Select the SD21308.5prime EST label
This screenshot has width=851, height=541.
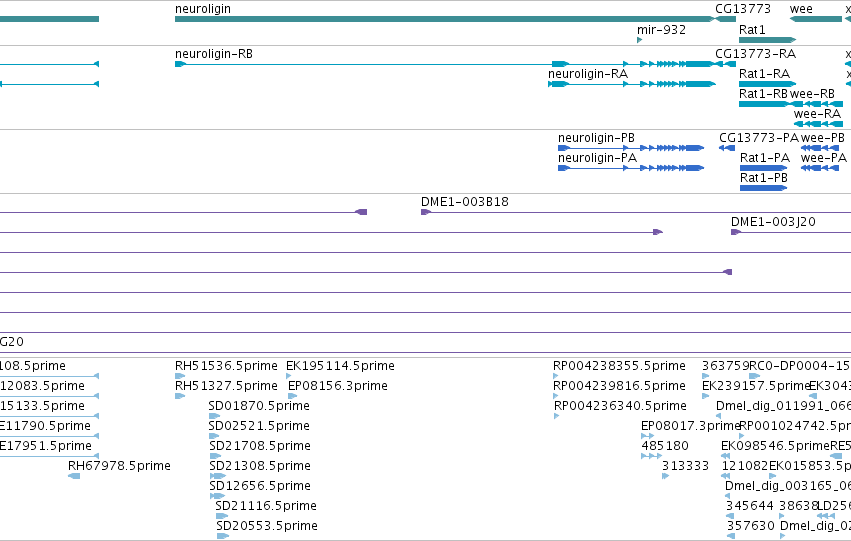tap(260, 466)
